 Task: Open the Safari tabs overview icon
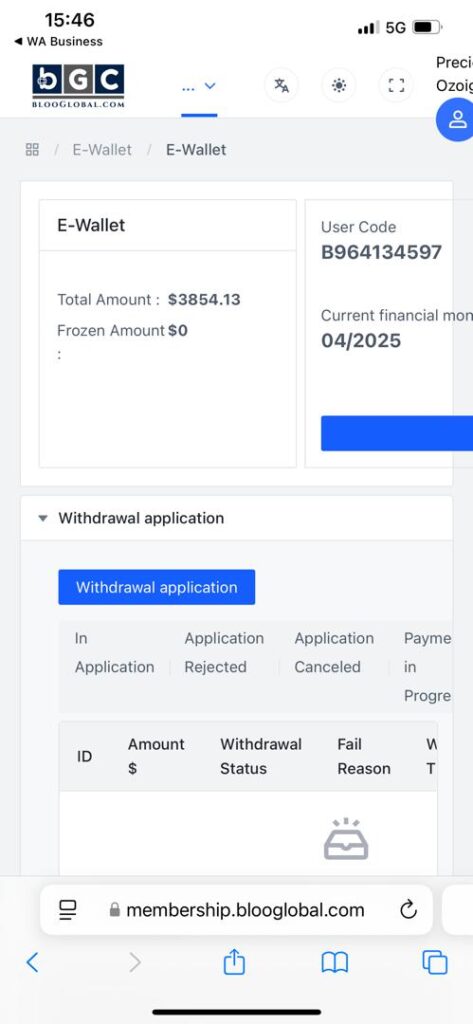click(434, 963)
